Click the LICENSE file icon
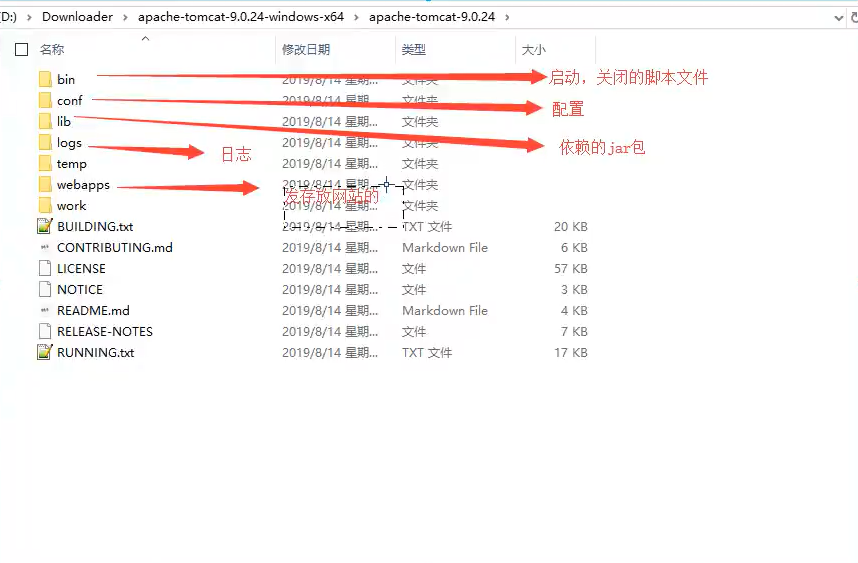858x563 pixels. pos(44,268)
